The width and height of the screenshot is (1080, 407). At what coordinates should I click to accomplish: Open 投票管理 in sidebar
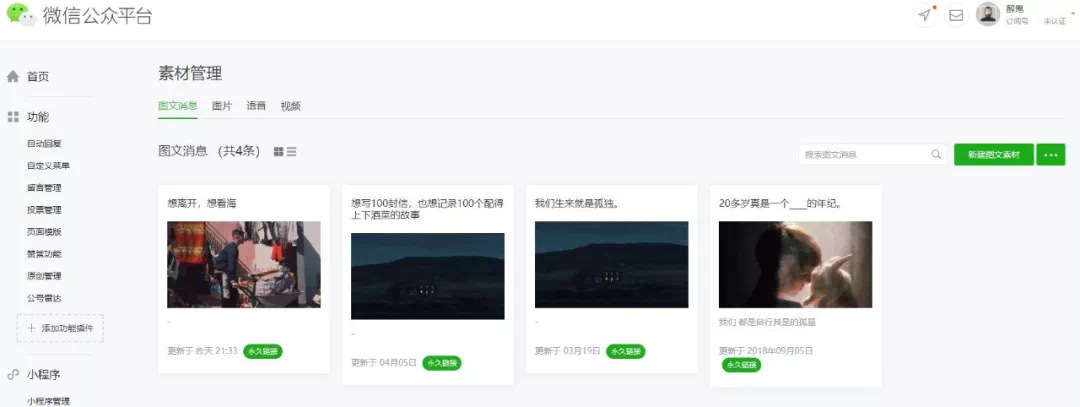click(44, 209)
